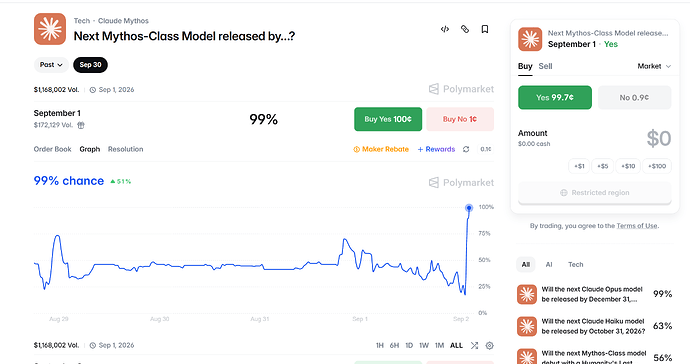The image size is (690, 364).
Task: Copy market link with chain icon
Action: [465, 29]
